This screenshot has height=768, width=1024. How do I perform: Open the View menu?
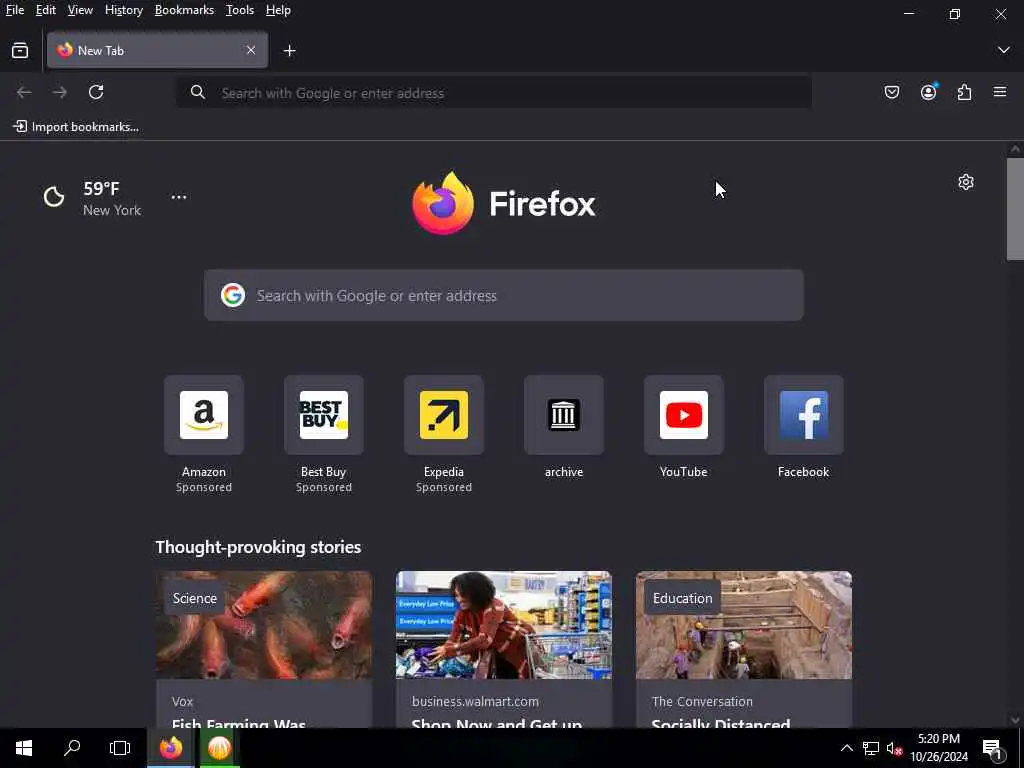[x=80, y=10]
